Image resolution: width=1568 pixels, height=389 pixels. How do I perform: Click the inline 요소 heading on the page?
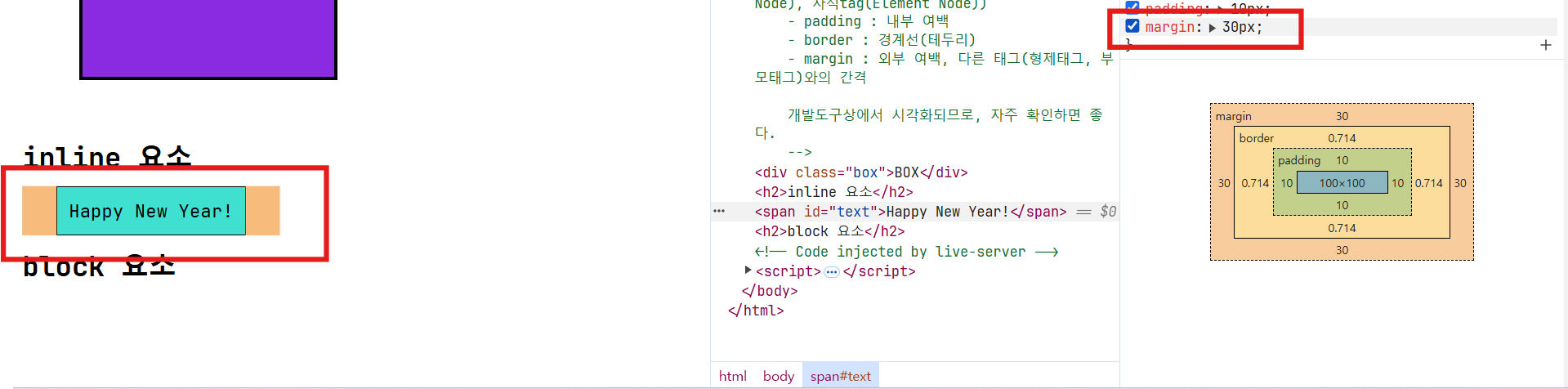tap(107, 156)
